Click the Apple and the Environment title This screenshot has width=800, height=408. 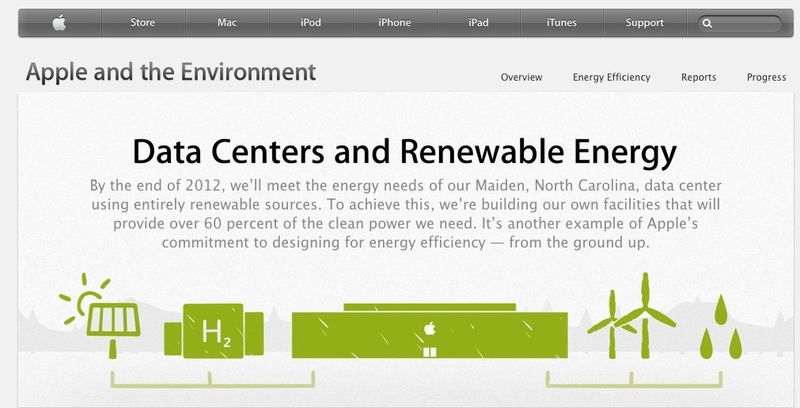point(171,72)
